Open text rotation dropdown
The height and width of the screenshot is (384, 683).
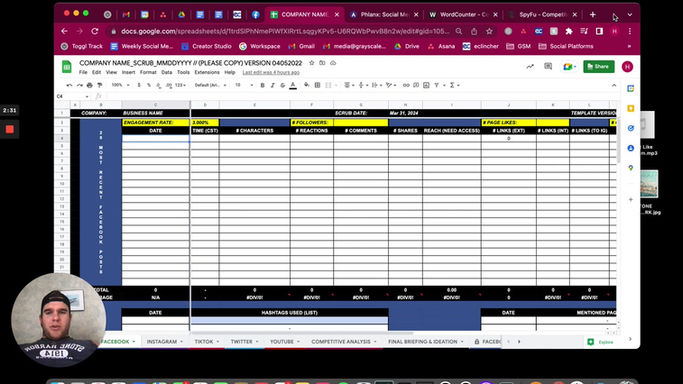(391, 85)
